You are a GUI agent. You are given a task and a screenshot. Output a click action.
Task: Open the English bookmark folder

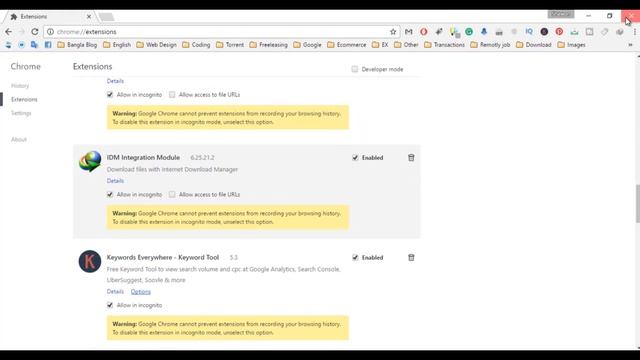pos(117,44)
